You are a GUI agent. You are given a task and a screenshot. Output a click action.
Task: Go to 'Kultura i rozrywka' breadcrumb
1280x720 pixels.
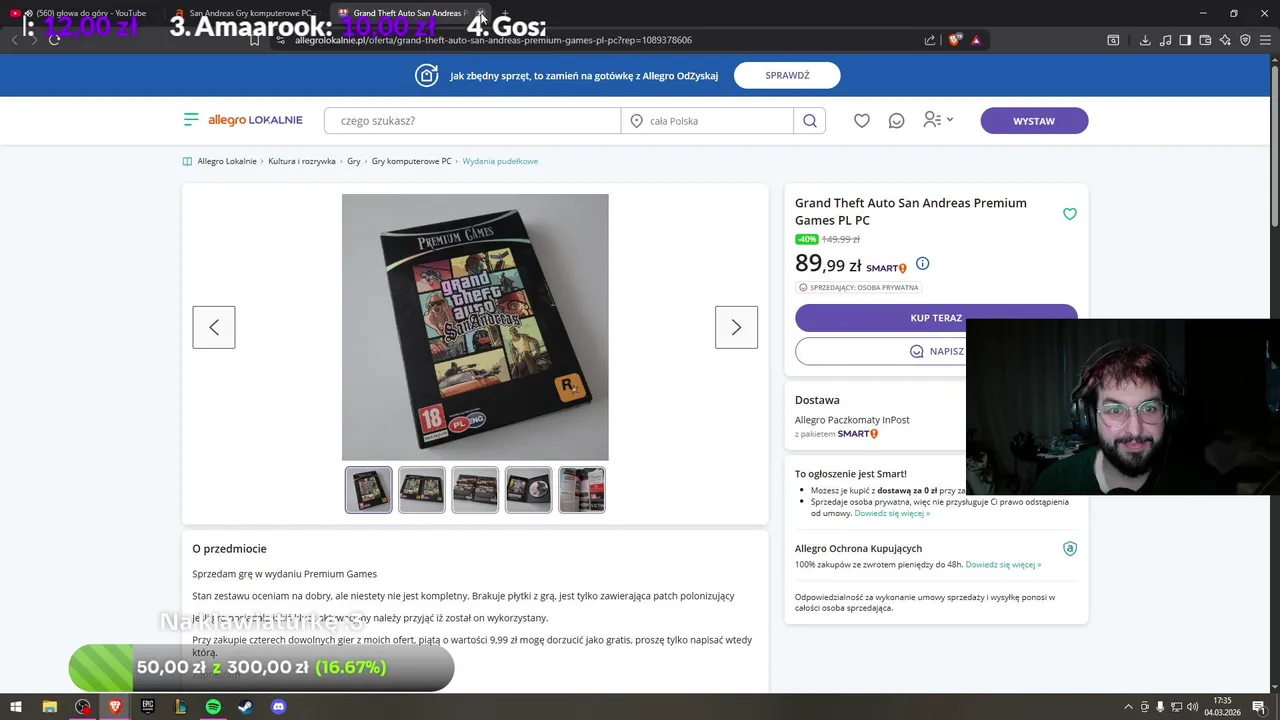click(302, 161)
